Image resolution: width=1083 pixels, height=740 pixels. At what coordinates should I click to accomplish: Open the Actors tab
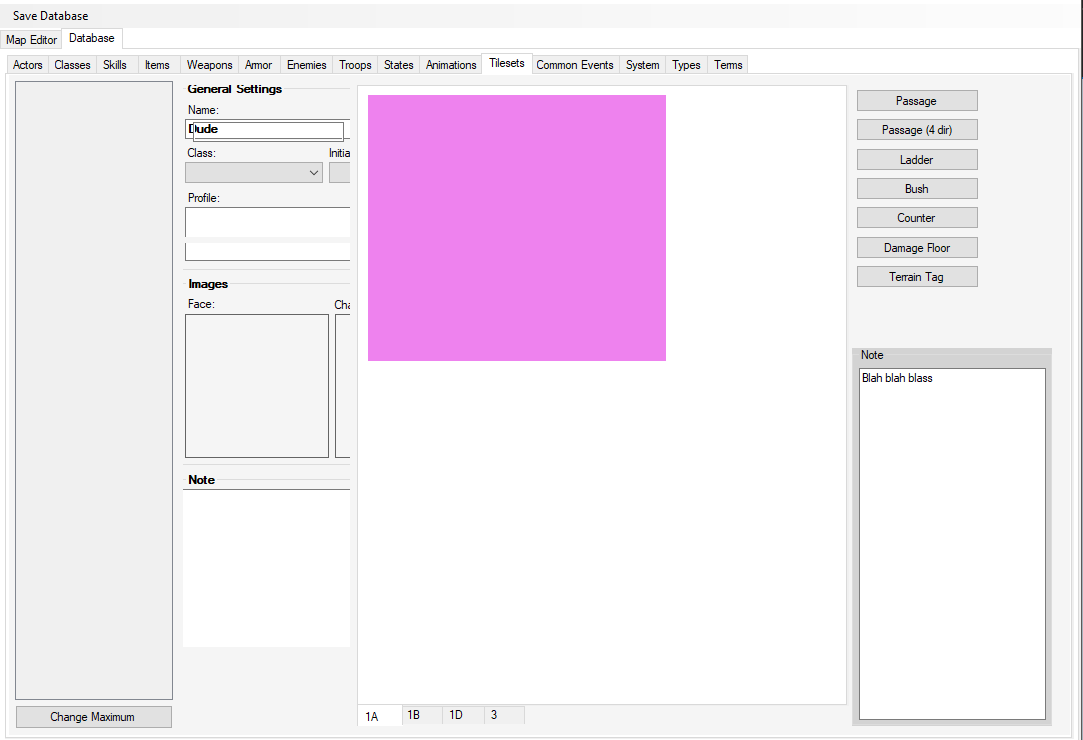click(28, 65)
